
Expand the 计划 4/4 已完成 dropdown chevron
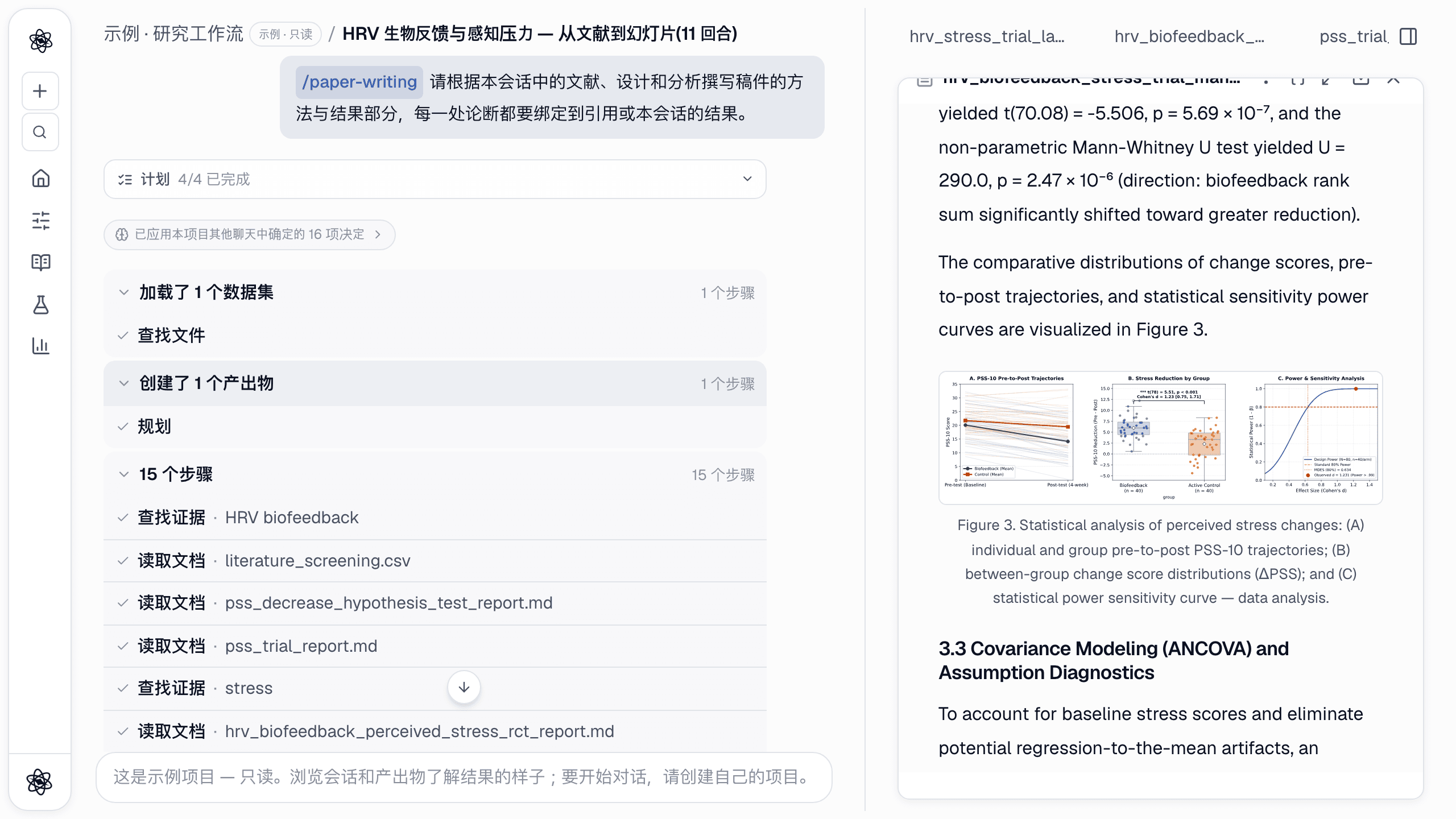[x=747, y=179]
